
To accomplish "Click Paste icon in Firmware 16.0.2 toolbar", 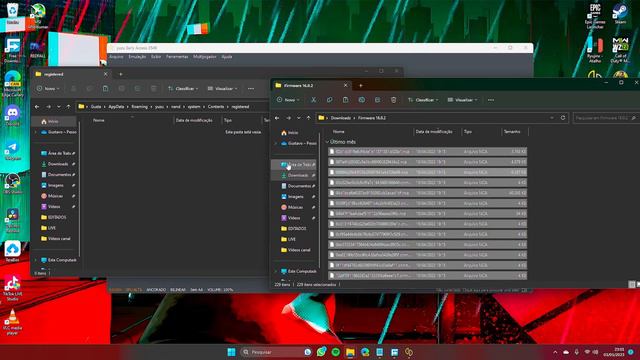I will pos(345,100).
